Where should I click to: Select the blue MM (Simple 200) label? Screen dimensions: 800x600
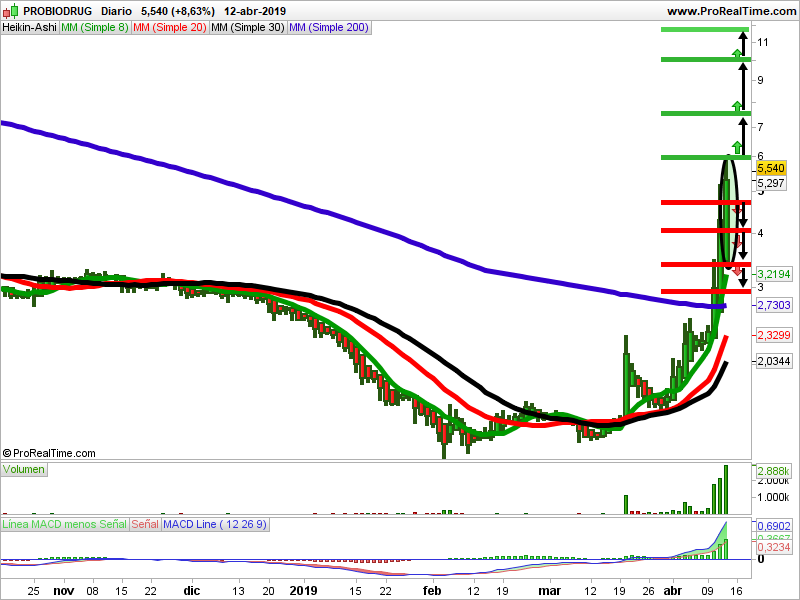coord(329,28)
